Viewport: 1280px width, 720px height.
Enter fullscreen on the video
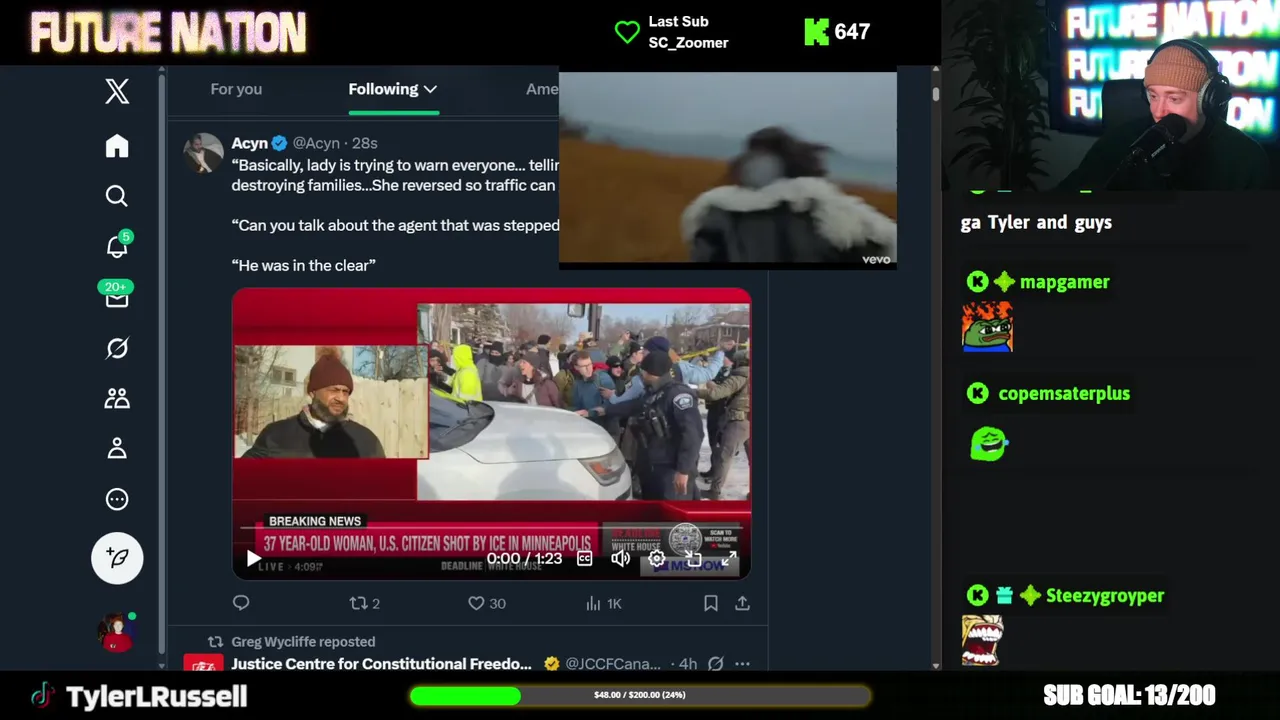click(x=729, y=558)
